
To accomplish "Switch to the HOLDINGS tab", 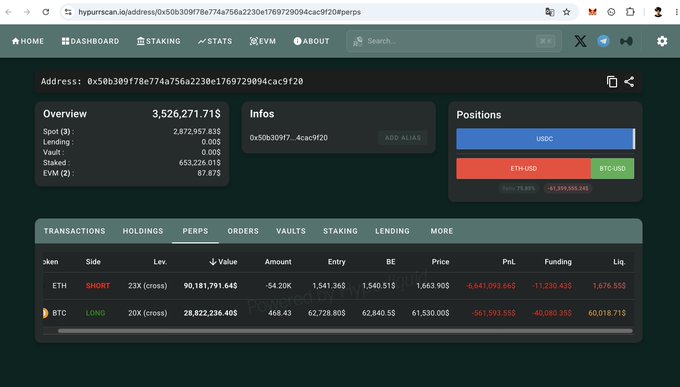I will [x=143, y=231].
